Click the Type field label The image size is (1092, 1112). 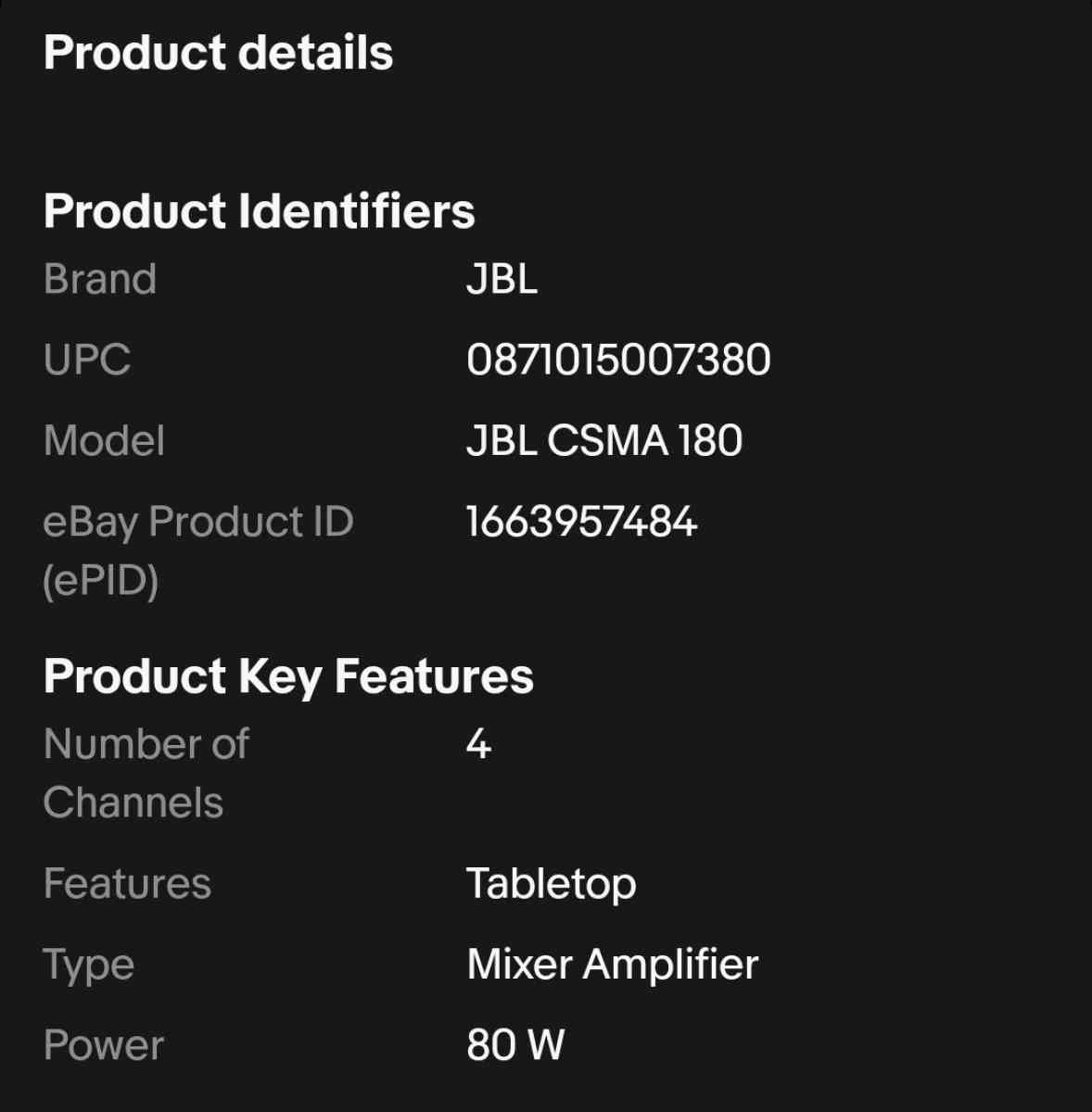pyautogui.click(x=89, y=965)
